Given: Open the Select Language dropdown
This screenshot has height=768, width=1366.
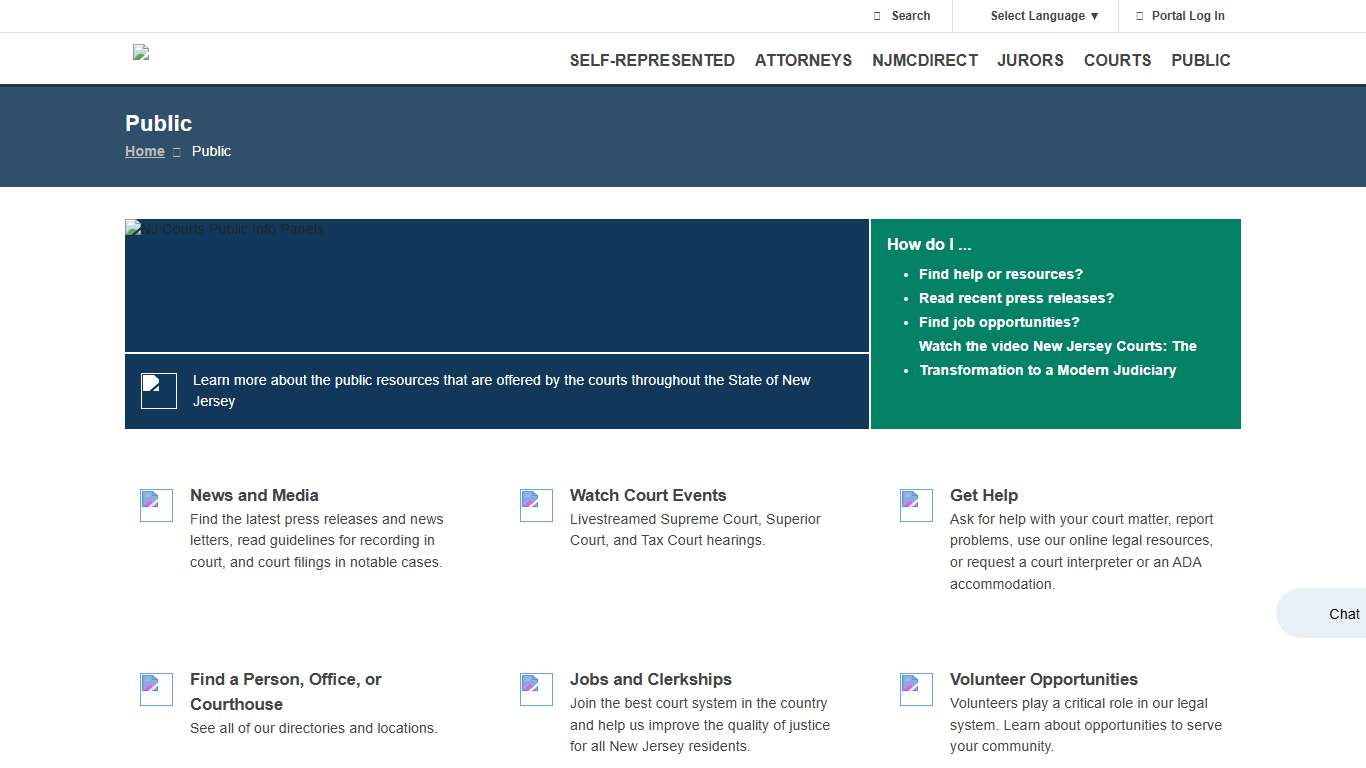Looking at the screenshot, I should (1044, 16).
